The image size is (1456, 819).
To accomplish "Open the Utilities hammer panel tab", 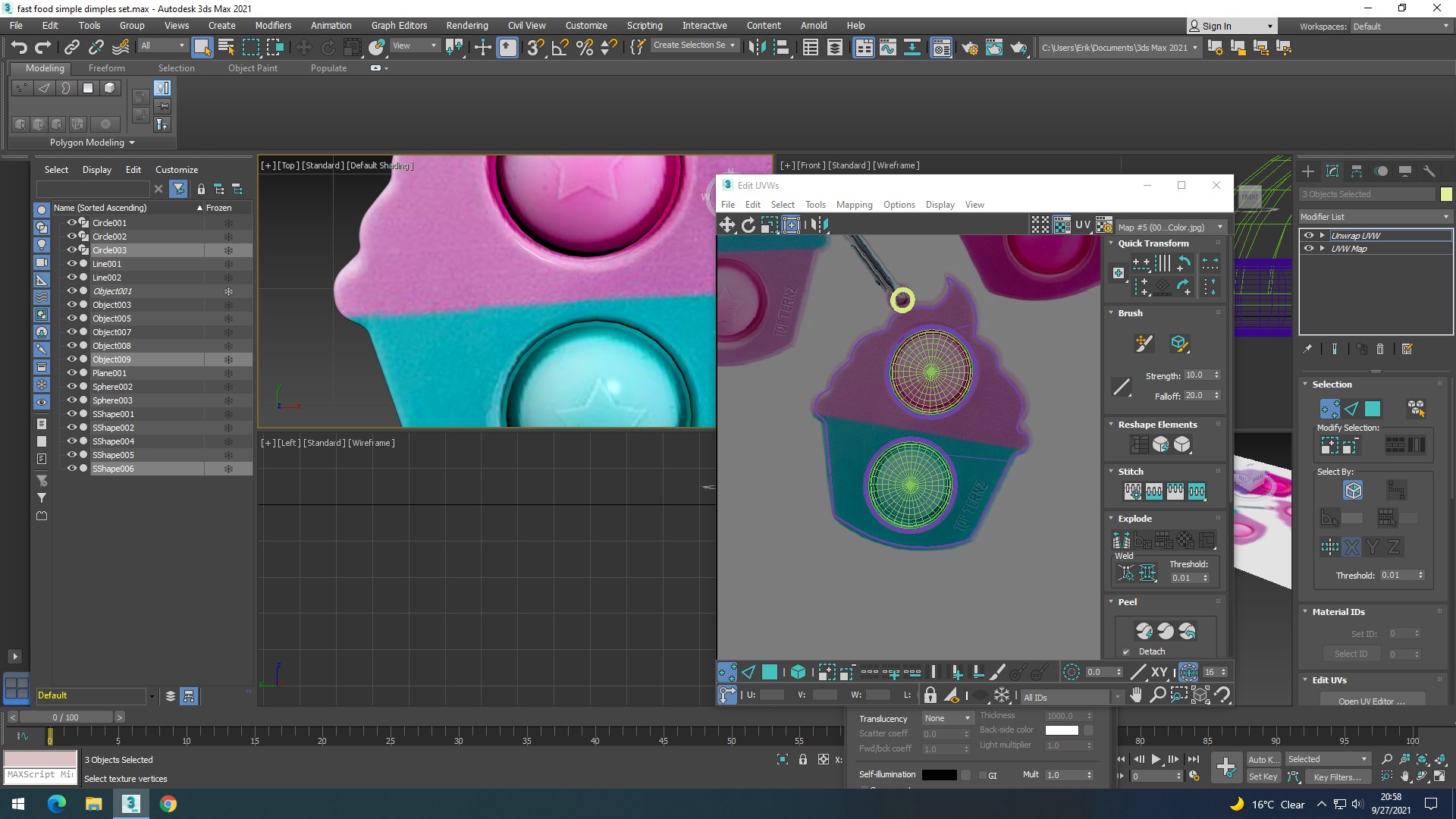I will click(x=1429, y=171).
